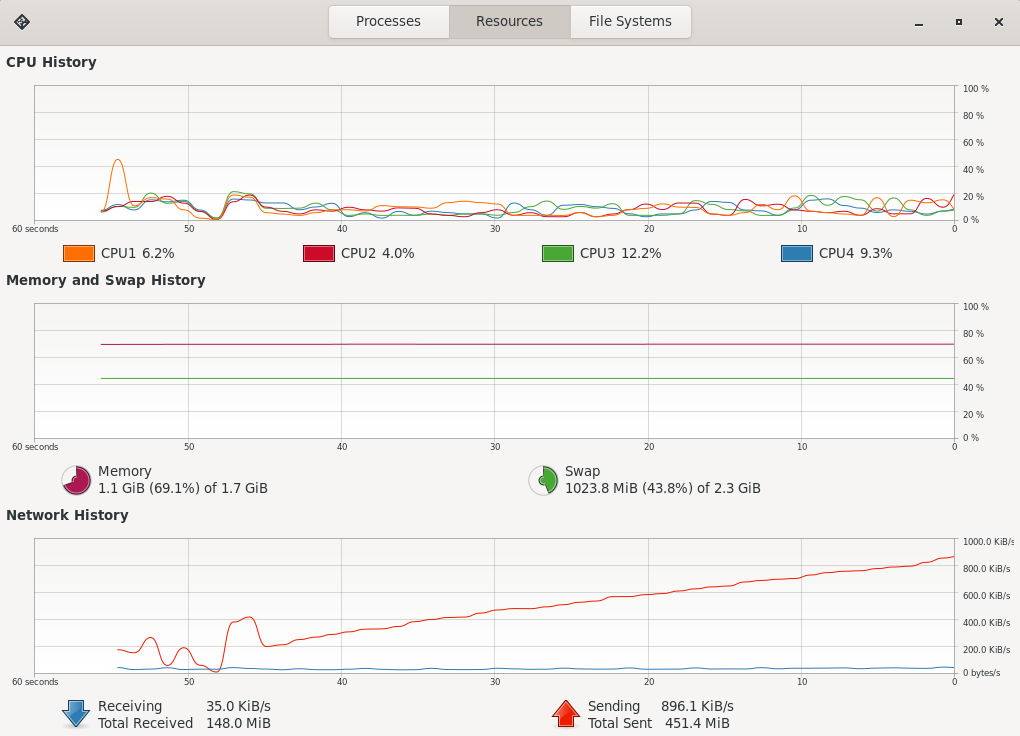This screenshot has height=736, width=1020.
Task: Maximize the System Monitor window
Action: pyautogui.click(x=958, y=21)
